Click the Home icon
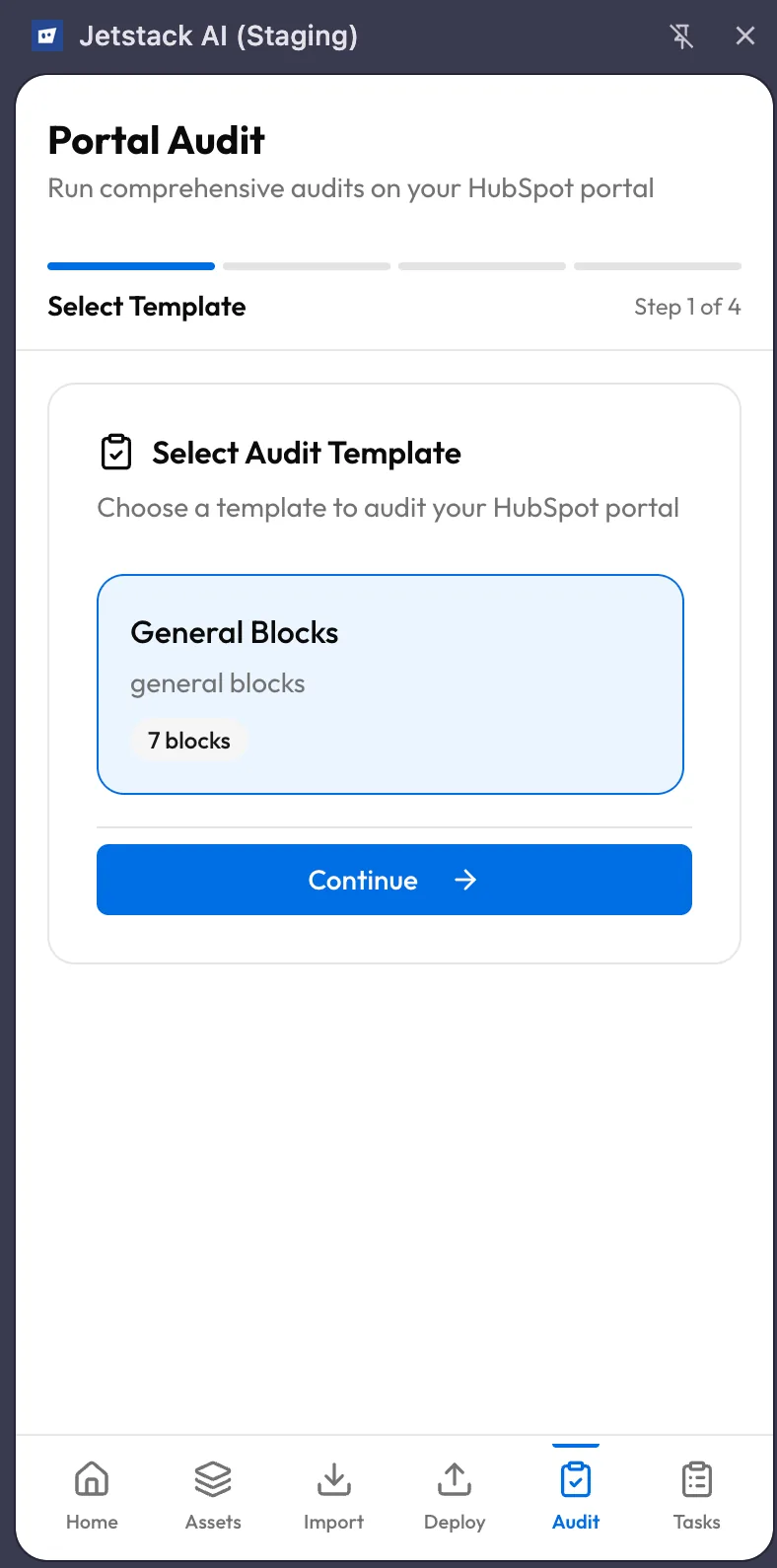Image resolution: width=777 pixels, height=1568 pixels. click(x=91, y=1479)
